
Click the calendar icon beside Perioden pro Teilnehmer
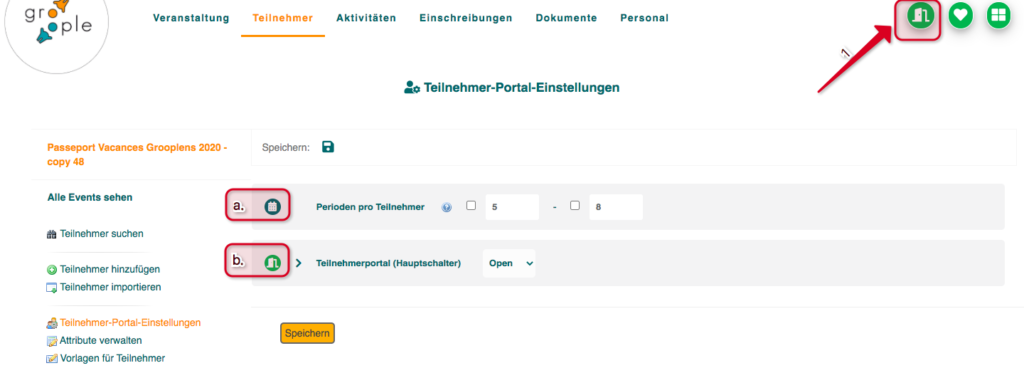click(272, 207)
